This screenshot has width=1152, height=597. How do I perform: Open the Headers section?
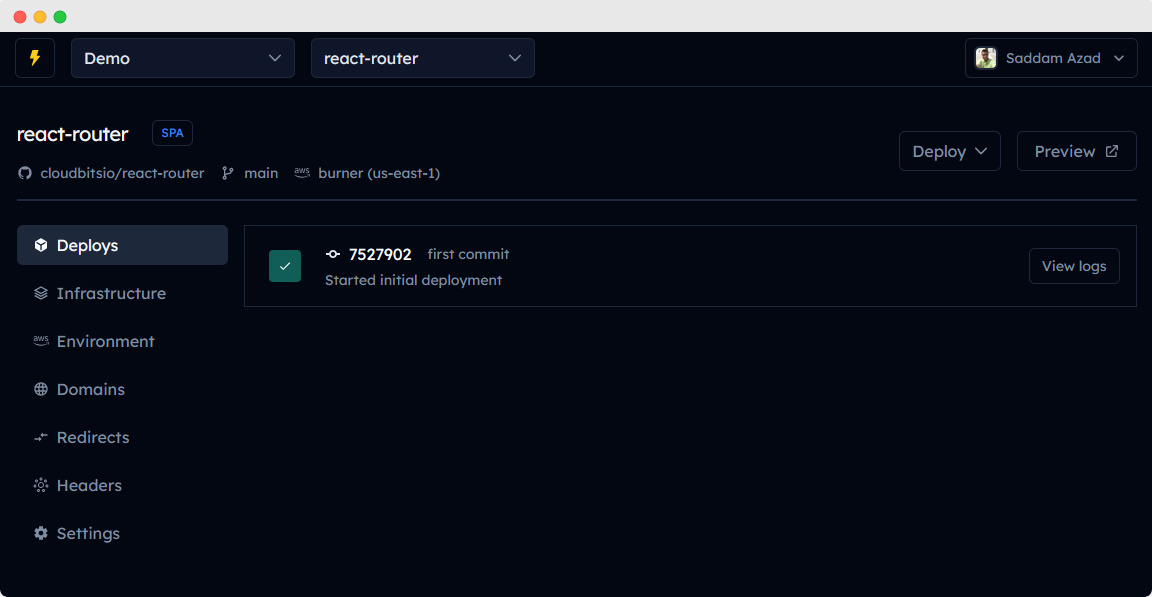(122, 485)
